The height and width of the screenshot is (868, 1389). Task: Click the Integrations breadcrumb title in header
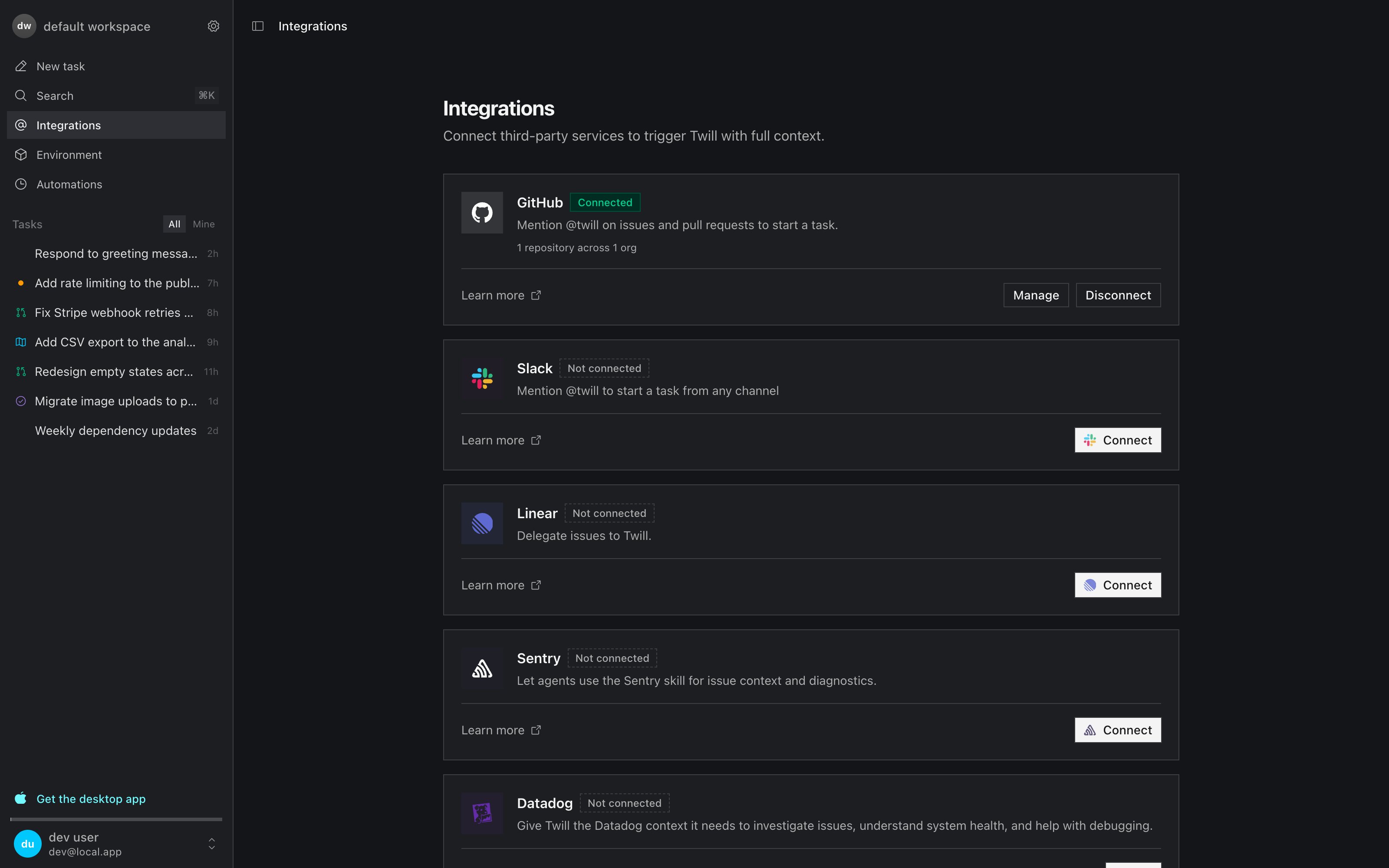point(312,26)
